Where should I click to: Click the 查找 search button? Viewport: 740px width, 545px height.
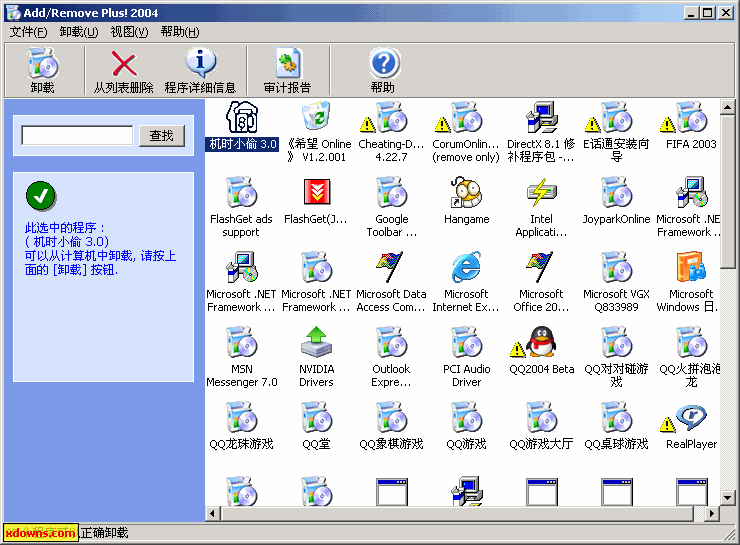[x=162, y=136]
